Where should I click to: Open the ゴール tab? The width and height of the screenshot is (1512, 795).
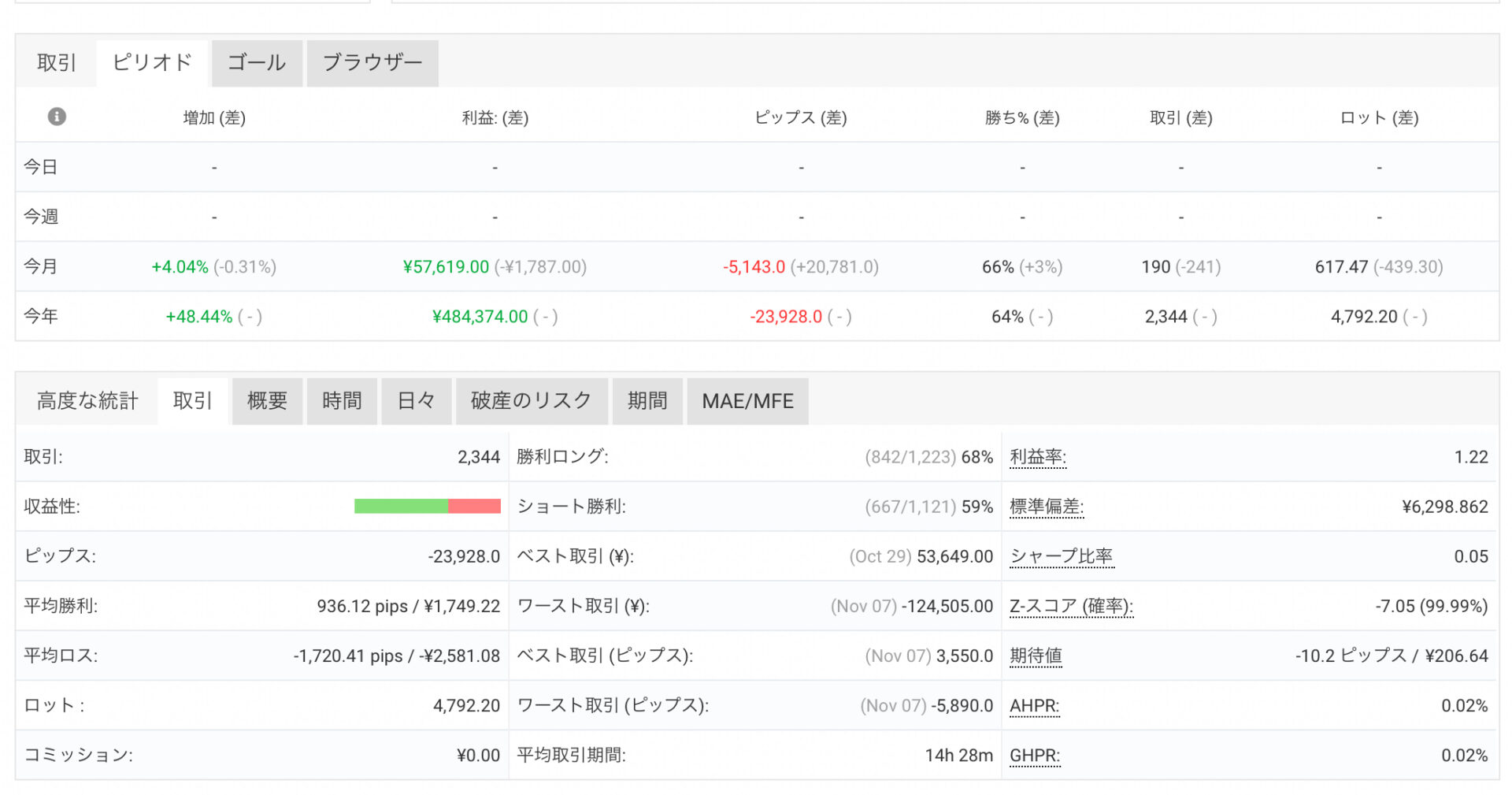257,62
